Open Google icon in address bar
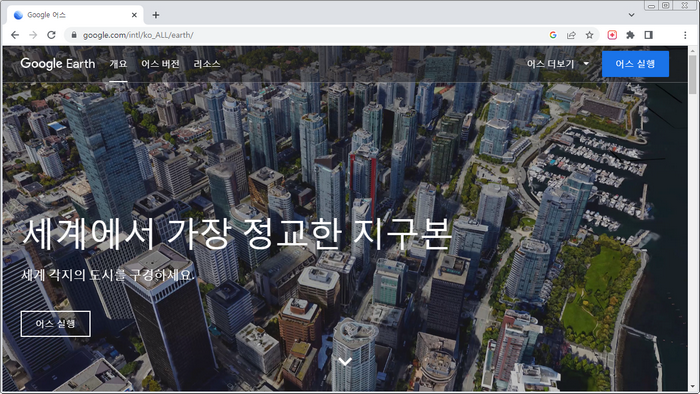700x394 pixels. (x=553, y=35)
